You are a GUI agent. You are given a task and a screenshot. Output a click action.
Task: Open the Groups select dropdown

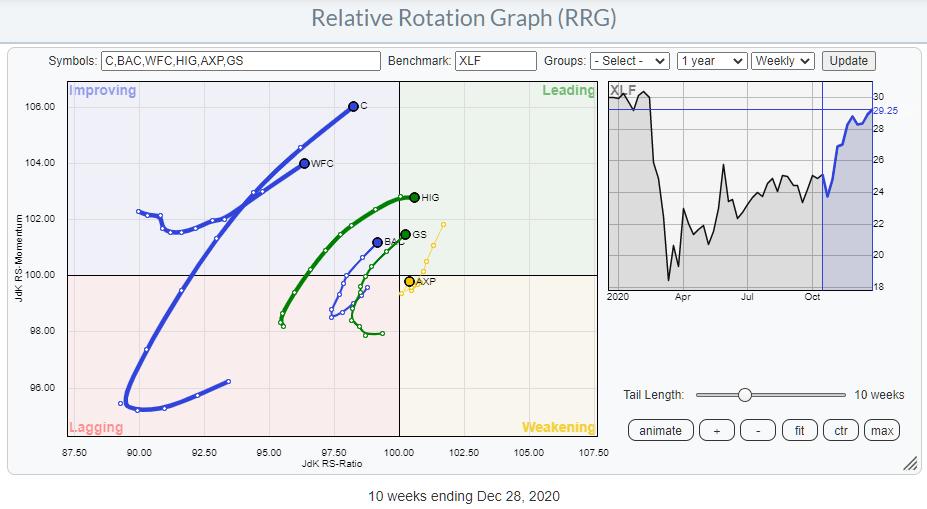pyautogui.click(x=629, y=61)
